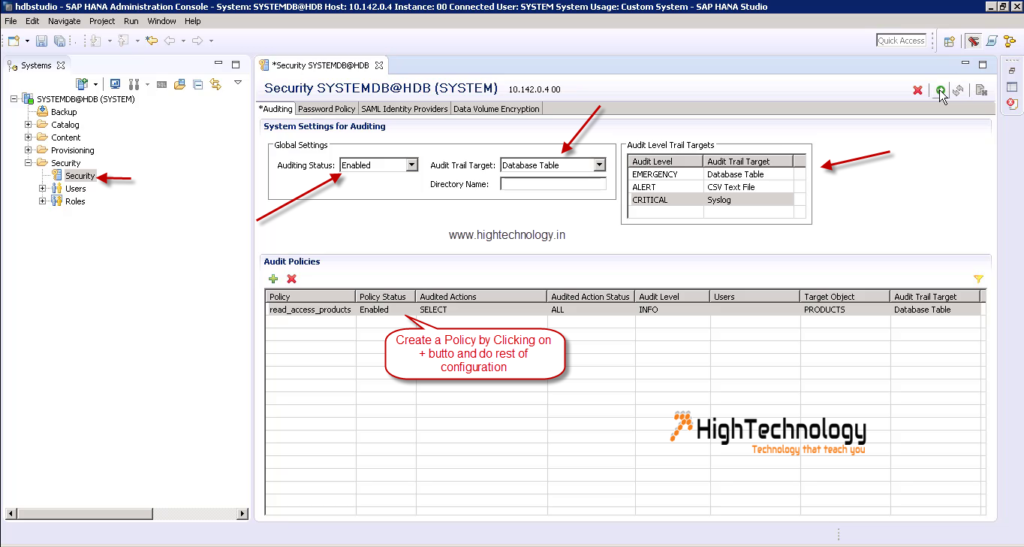Switch to the Modeler perspective yellow-nodes icon
The image size is (1024, 547).
pos(1010,40)
